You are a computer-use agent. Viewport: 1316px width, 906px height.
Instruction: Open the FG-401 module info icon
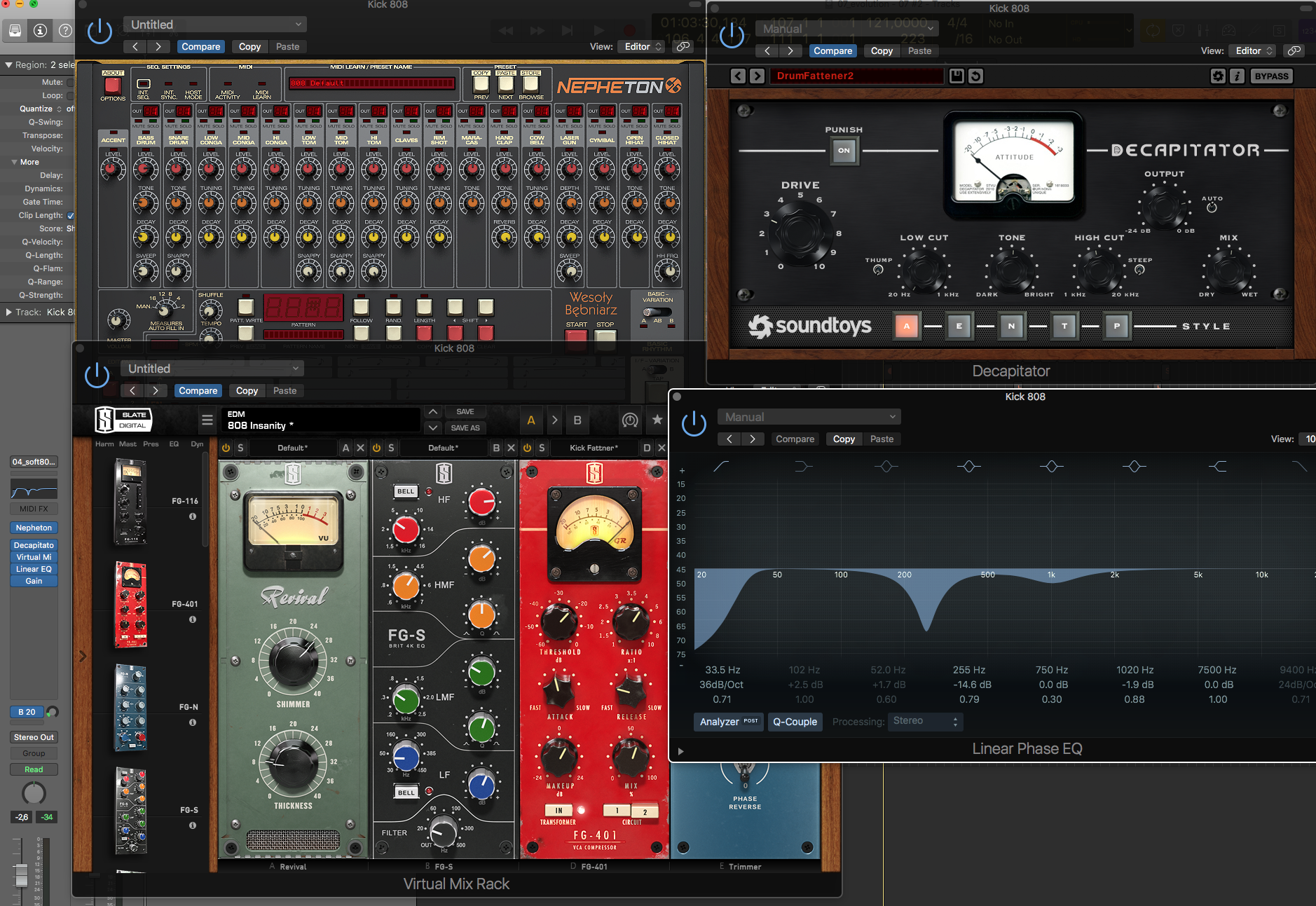point(193,619)
